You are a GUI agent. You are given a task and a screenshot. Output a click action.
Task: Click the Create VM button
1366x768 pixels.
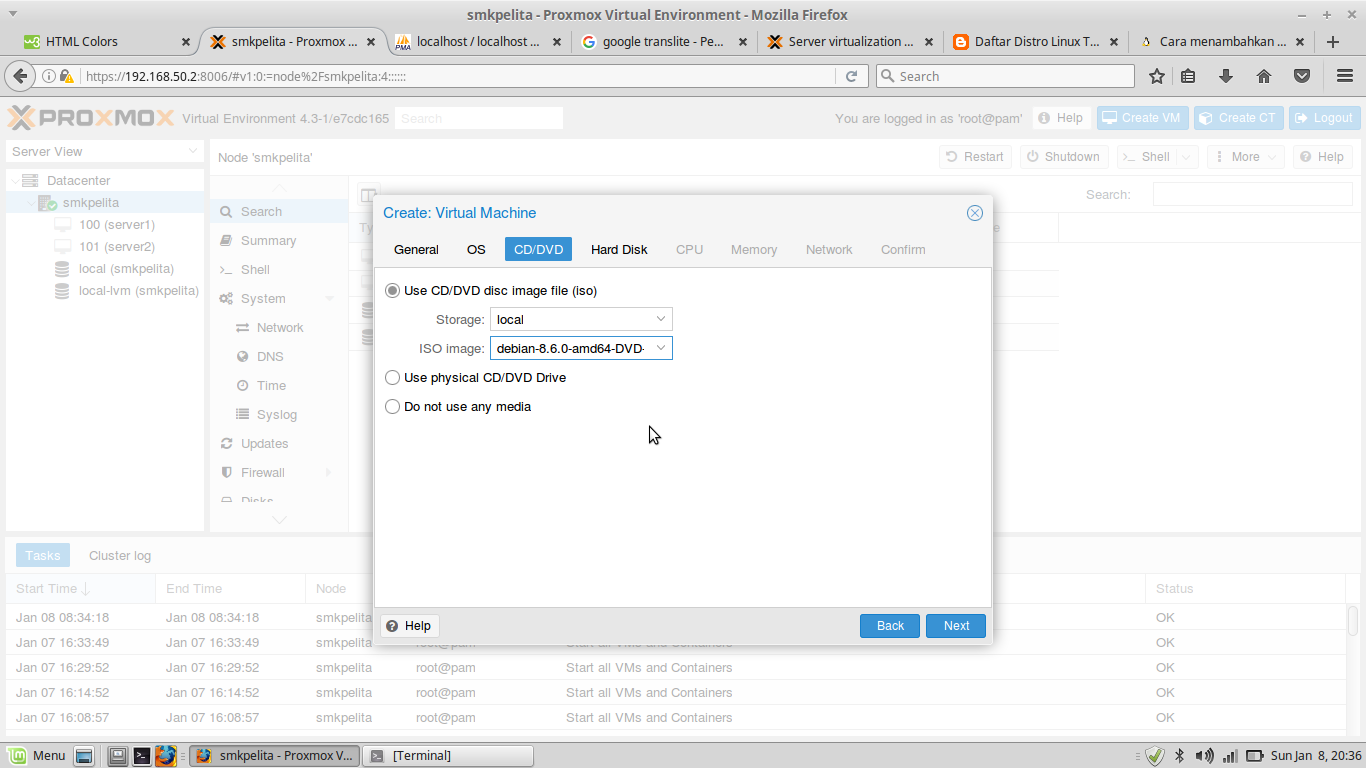pos(1141,118)
